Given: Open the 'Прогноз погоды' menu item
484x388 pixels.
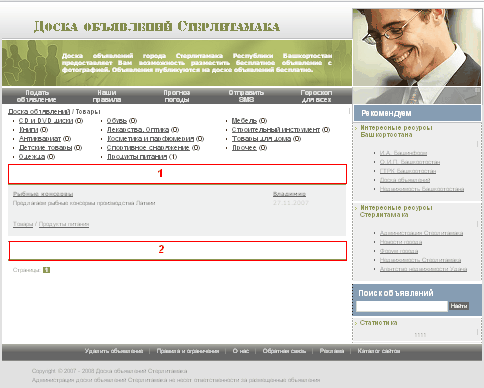Looking at the screenshot, I should click(x=177, y=96).
